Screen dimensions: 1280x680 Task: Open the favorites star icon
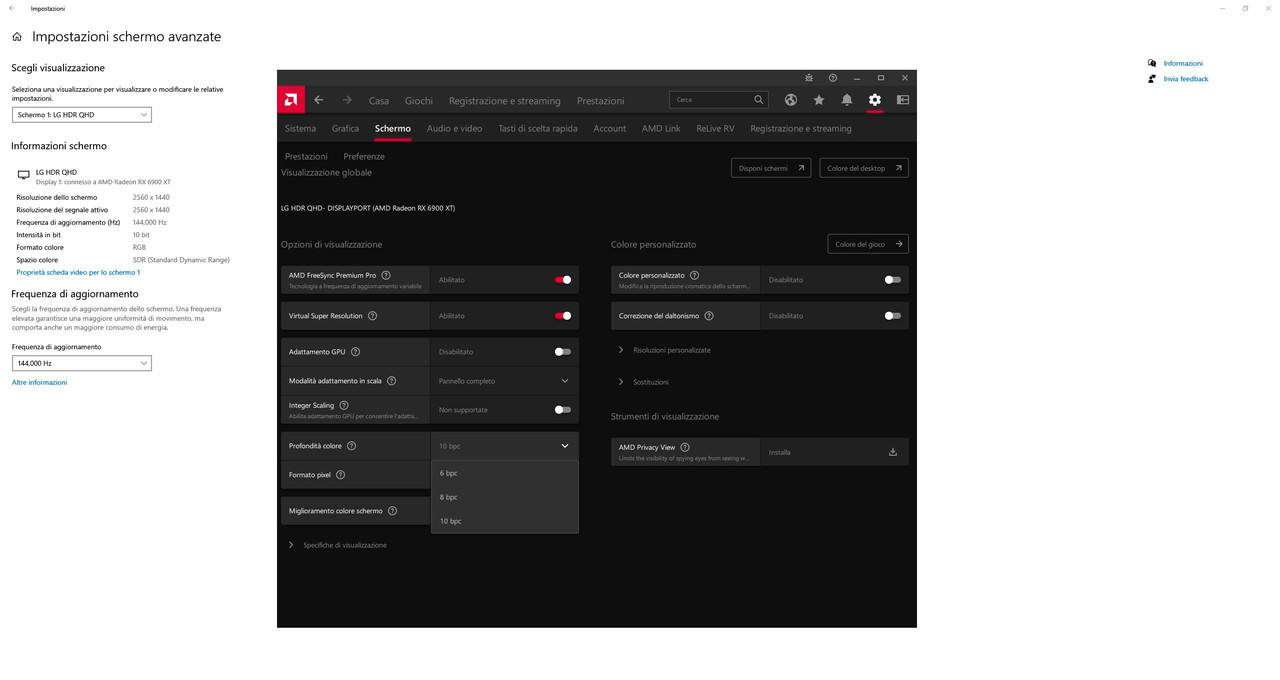point(819,100)
